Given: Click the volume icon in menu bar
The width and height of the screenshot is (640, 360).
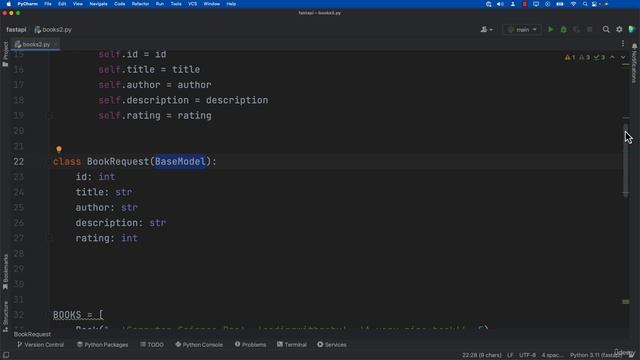Looking at the screenshot, I should click(500, 4).
